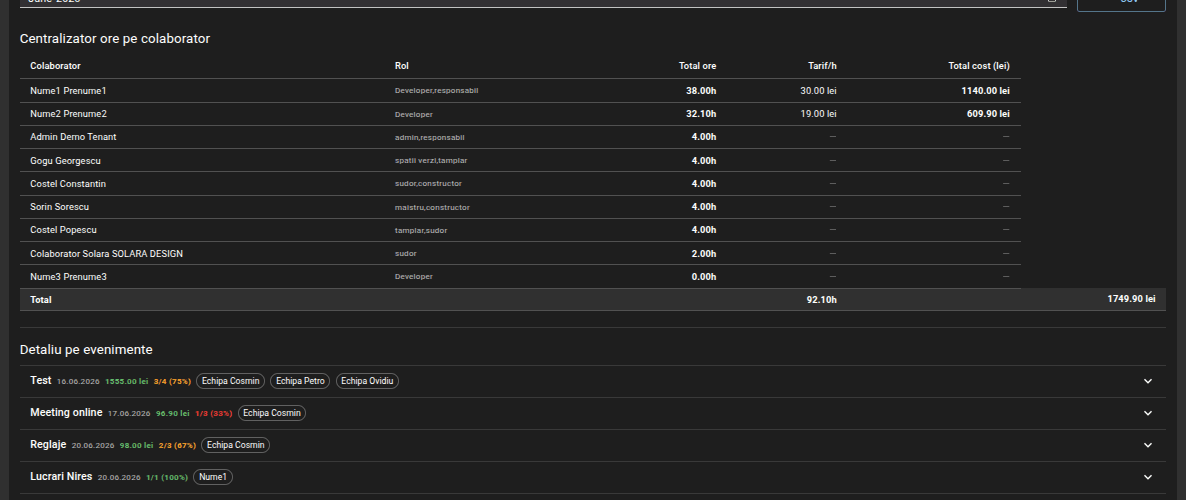Expand the Meeting online event chevron
This screenshot has width=1186, height=500.
coord(1147,413)
